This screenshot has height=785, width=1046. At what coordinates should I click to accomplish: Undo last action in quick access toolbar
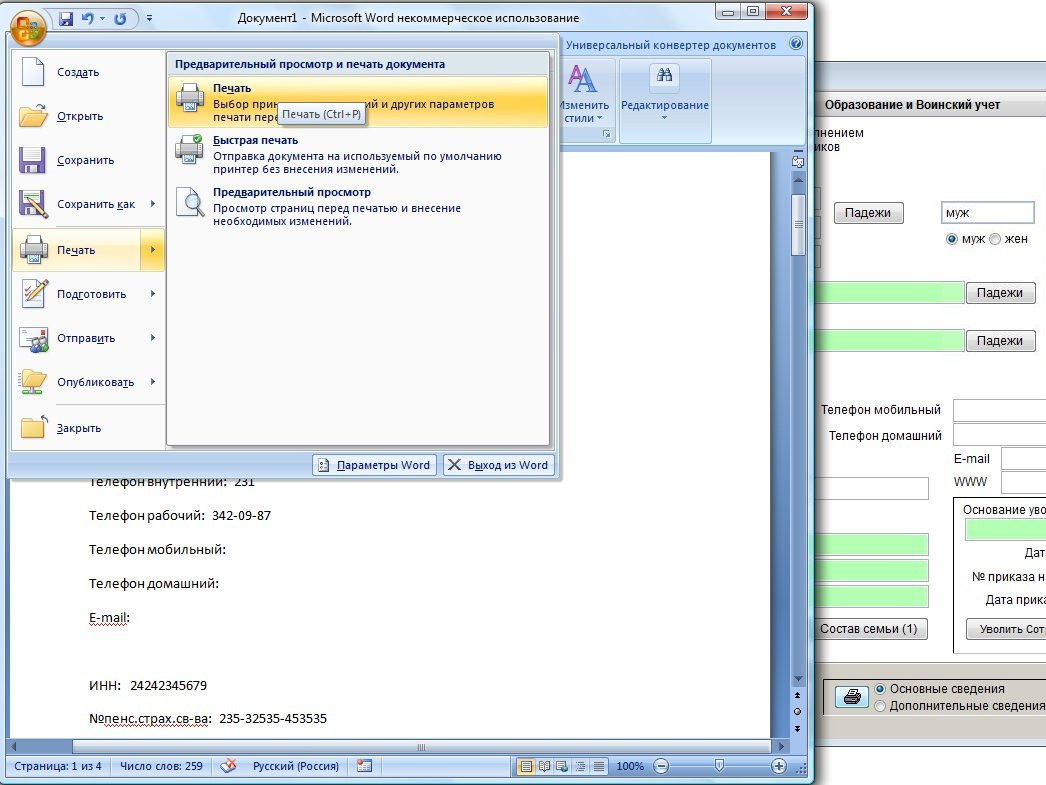coord(87,19)
